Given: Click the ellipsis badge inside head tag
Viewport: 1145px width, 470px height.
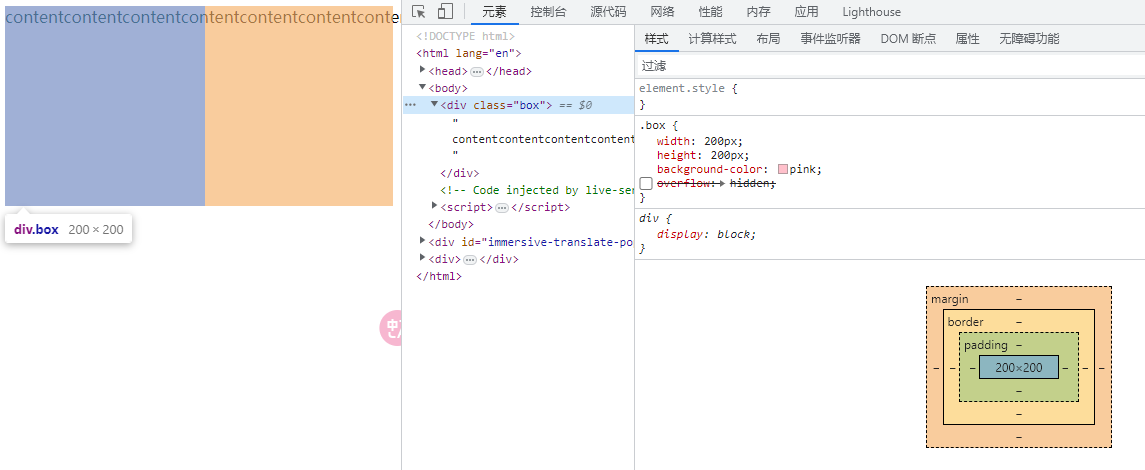Looking at the screenshot, I should [x=477, y=72].
